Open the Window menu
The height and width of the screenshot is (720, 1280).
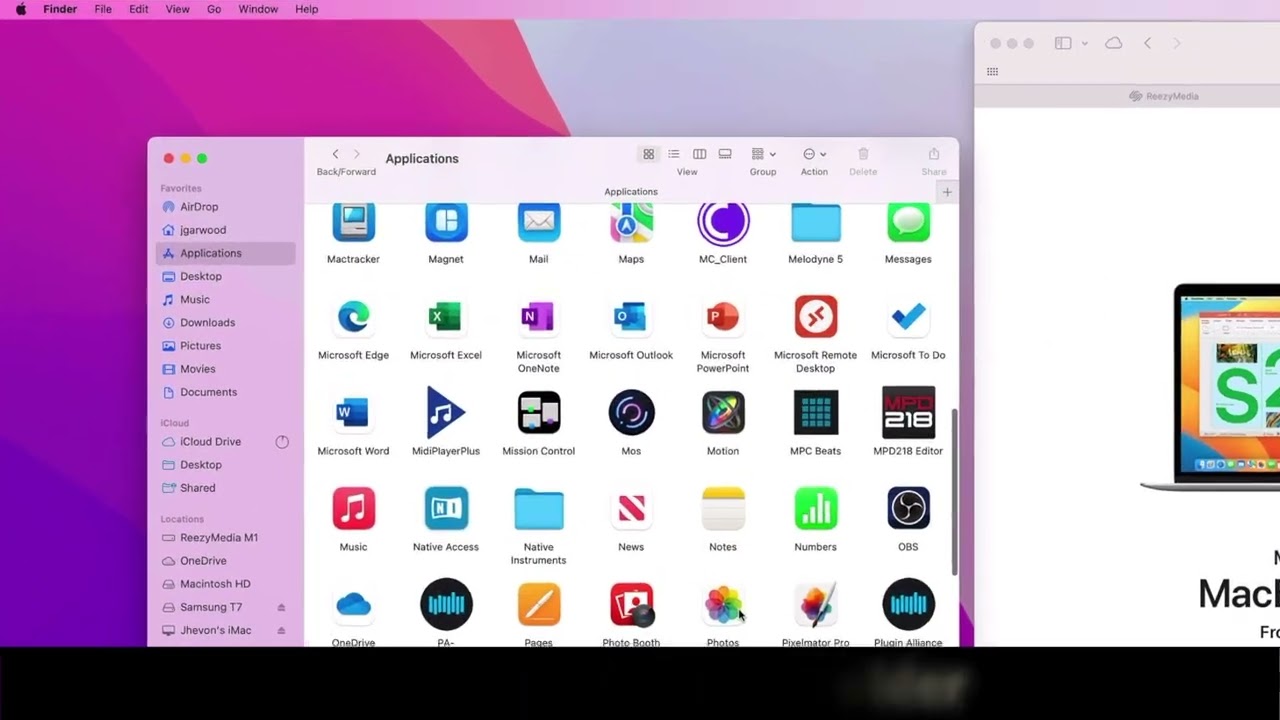(258, 9)
